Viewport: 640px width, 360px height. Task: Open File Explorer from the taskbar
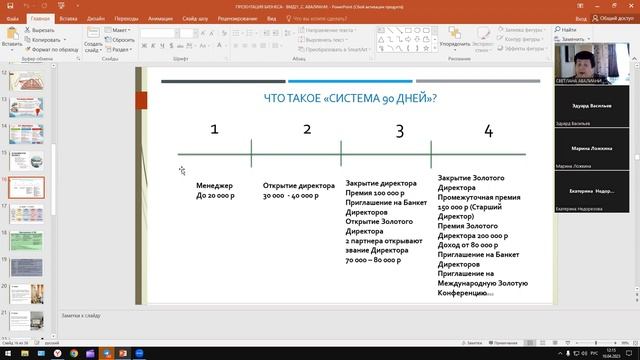25,353
